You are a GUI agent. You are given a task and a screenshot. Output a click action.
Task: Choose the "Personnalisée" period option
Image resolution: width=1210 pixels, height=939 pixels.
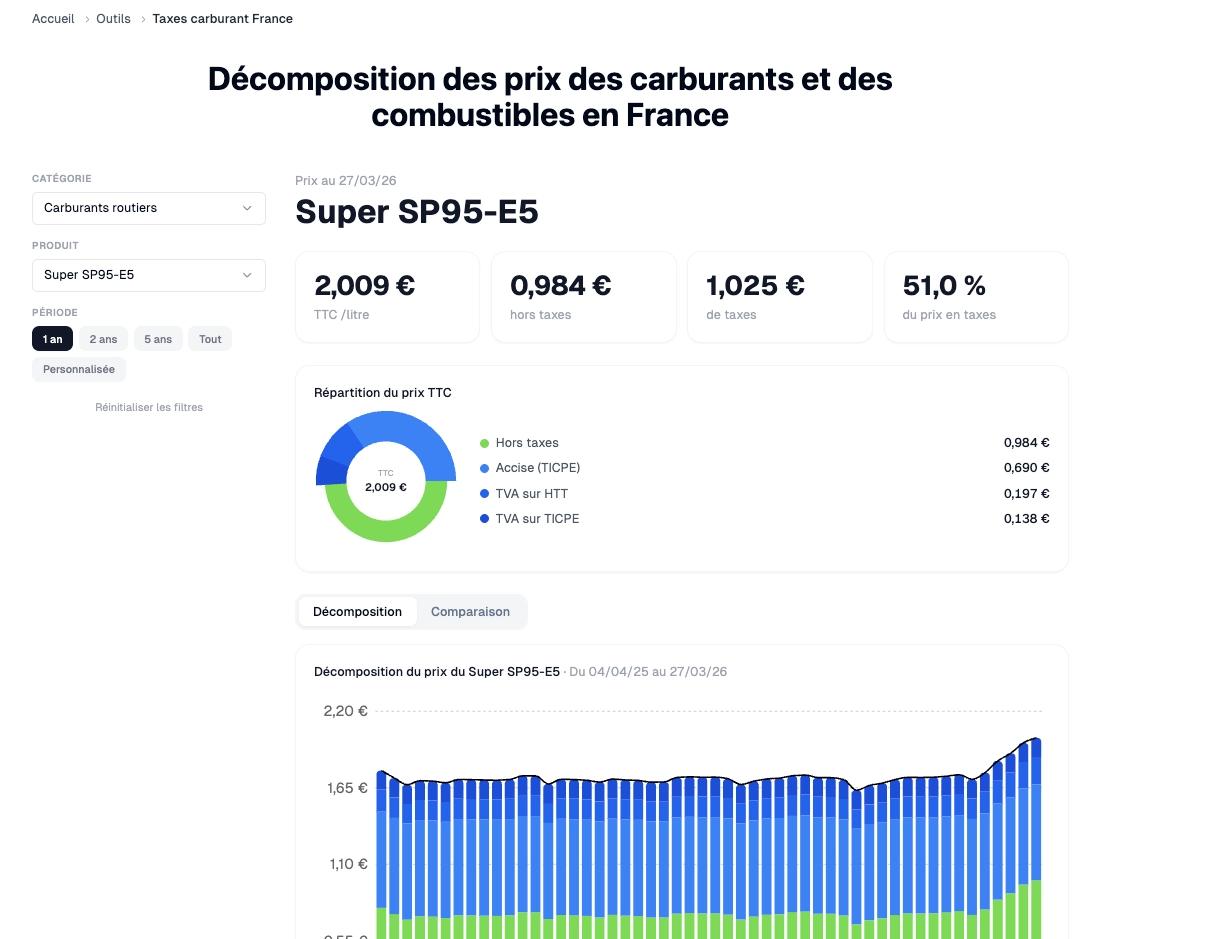click(x=78, y=369)
